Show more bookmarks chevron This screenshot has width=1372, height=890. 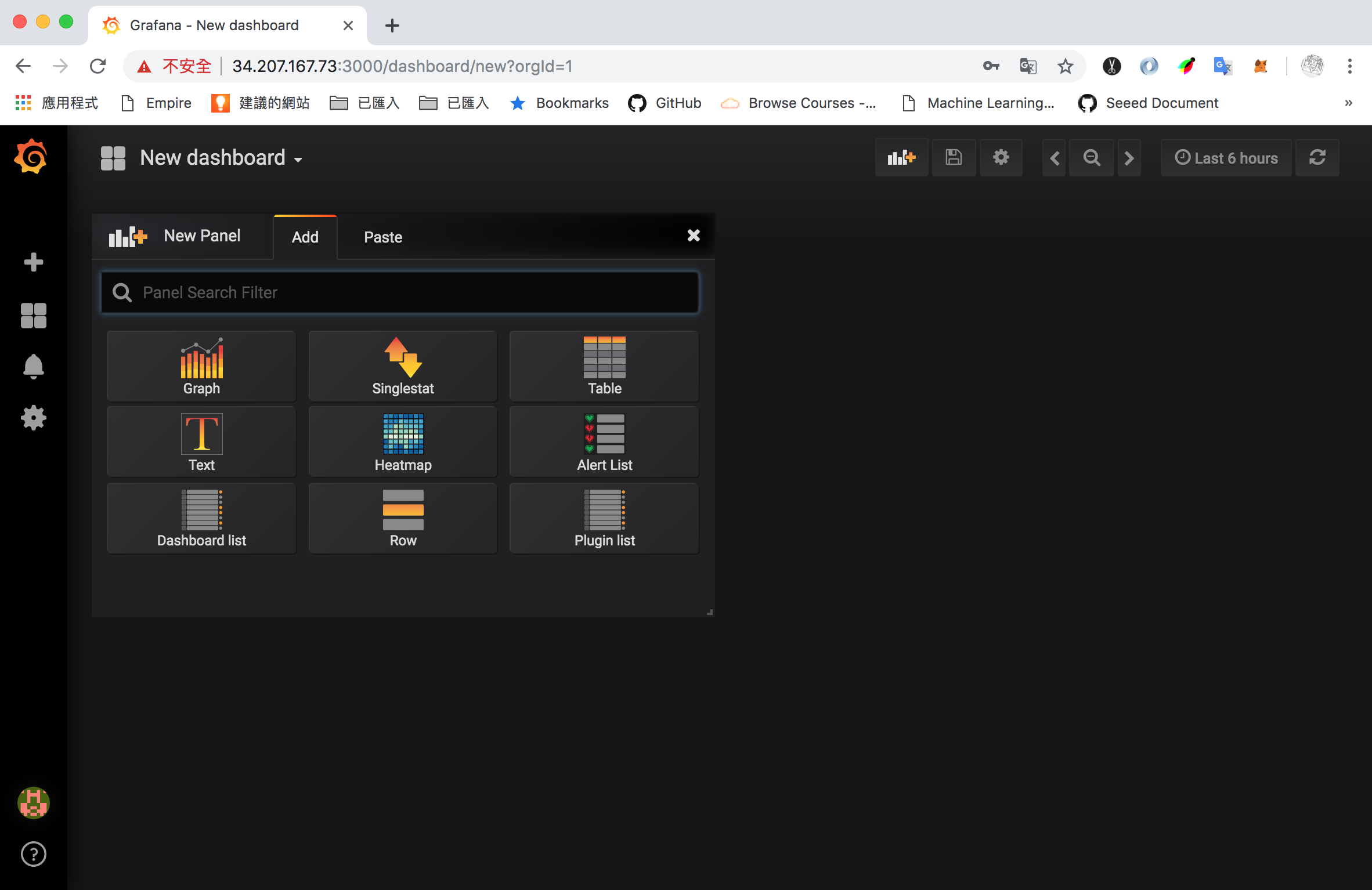click(x=1348, y=103)
